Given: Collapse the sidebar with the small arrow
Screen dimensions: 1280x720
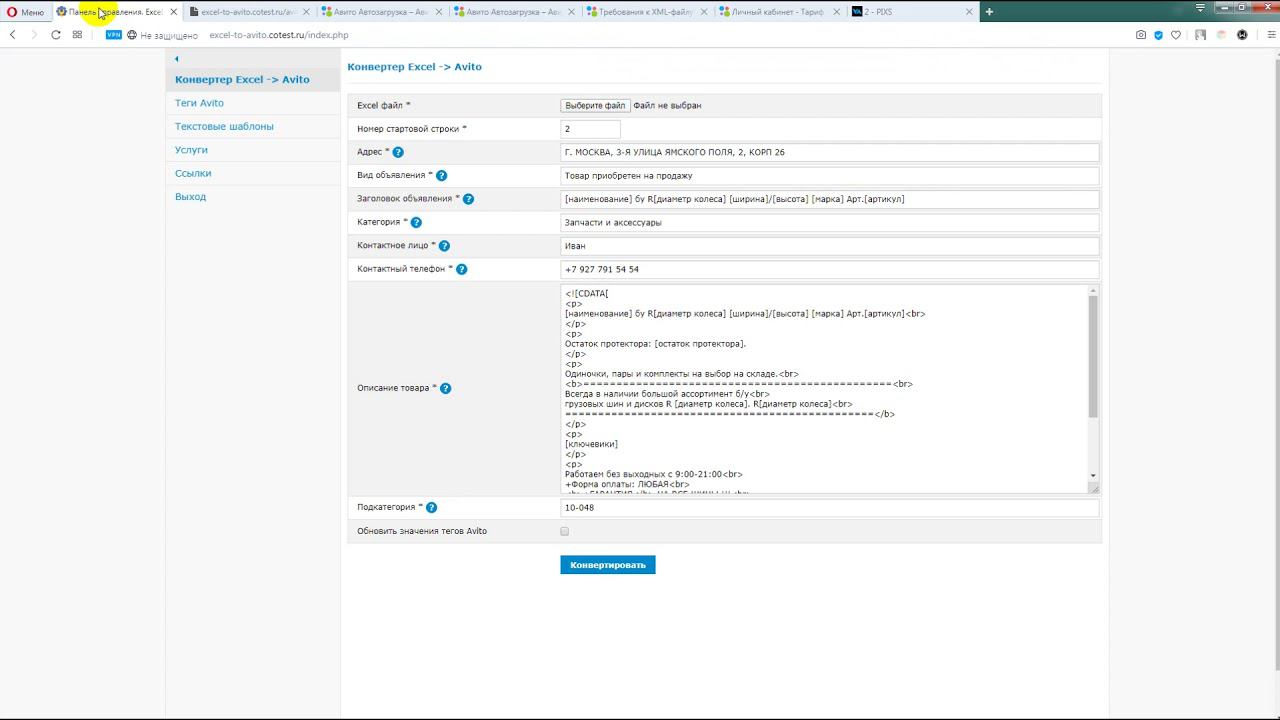Looking at the screenshot, I should (177, 59).
